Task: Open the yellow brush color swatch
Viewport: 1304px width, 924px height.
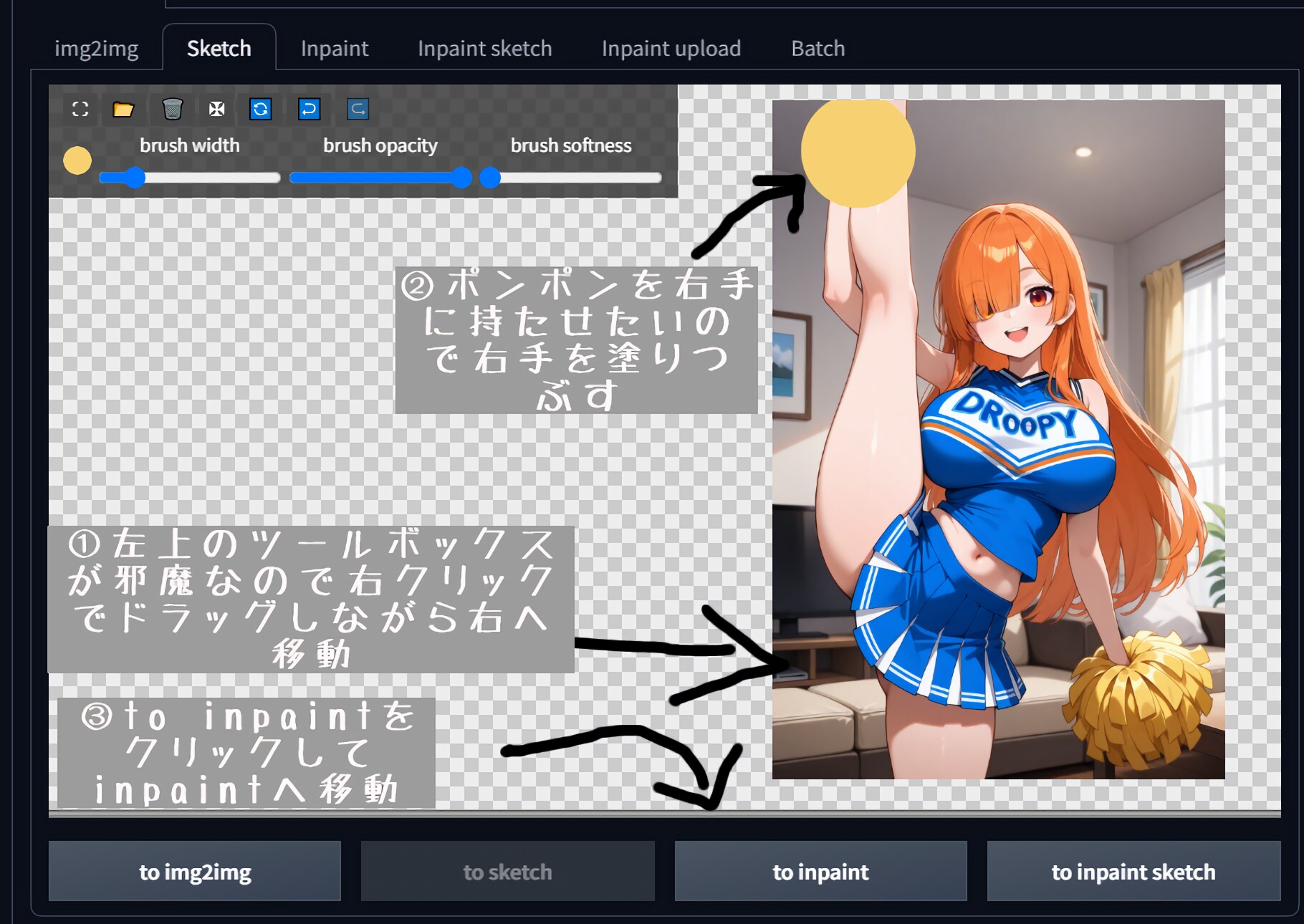Action: [77, 160]
